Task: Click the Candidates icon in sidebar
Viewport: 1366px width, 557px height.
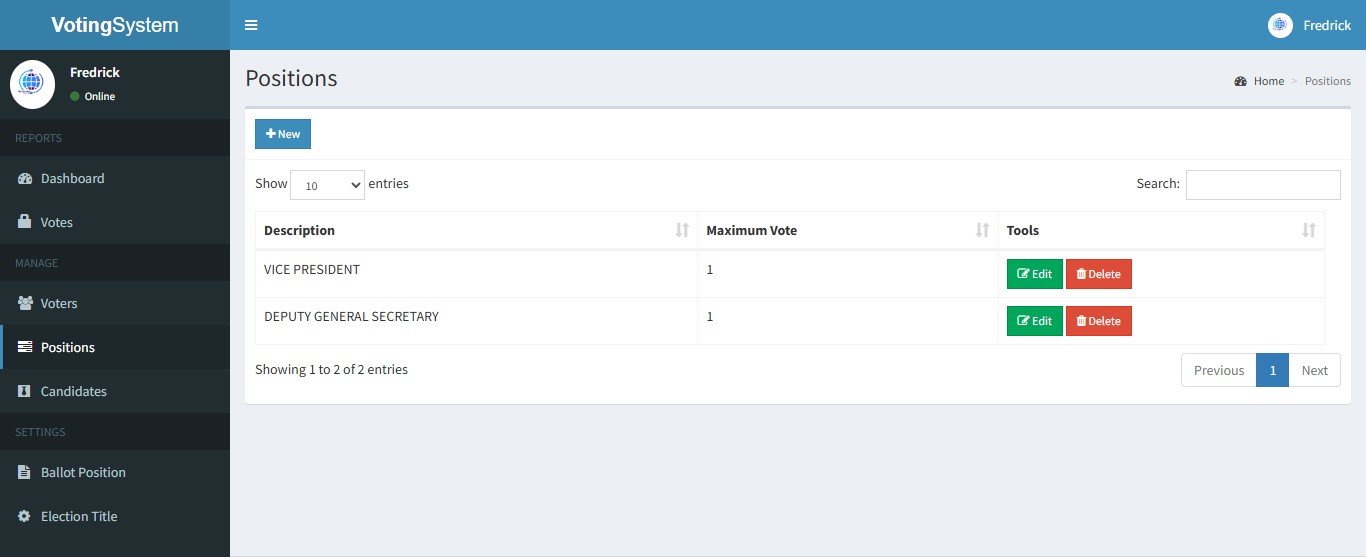Action: coord(25,391)
